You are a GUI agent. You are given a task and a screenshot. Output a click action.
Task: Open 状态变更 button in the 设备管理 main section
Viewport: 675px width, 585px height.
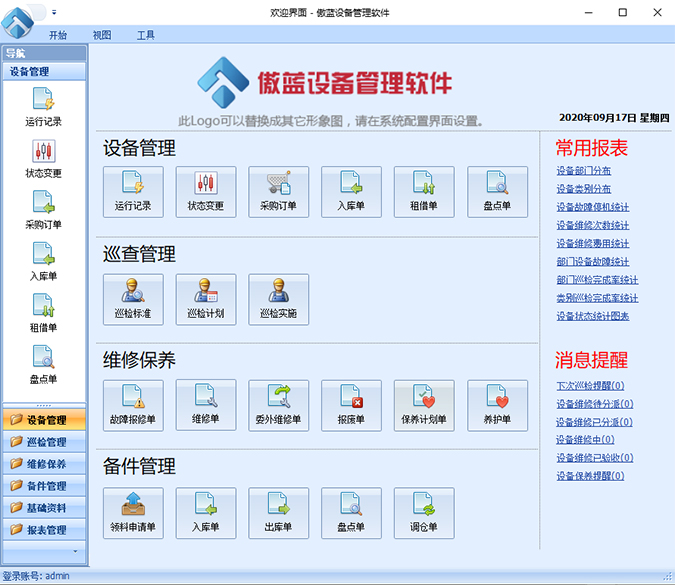(x=206, y=192)
